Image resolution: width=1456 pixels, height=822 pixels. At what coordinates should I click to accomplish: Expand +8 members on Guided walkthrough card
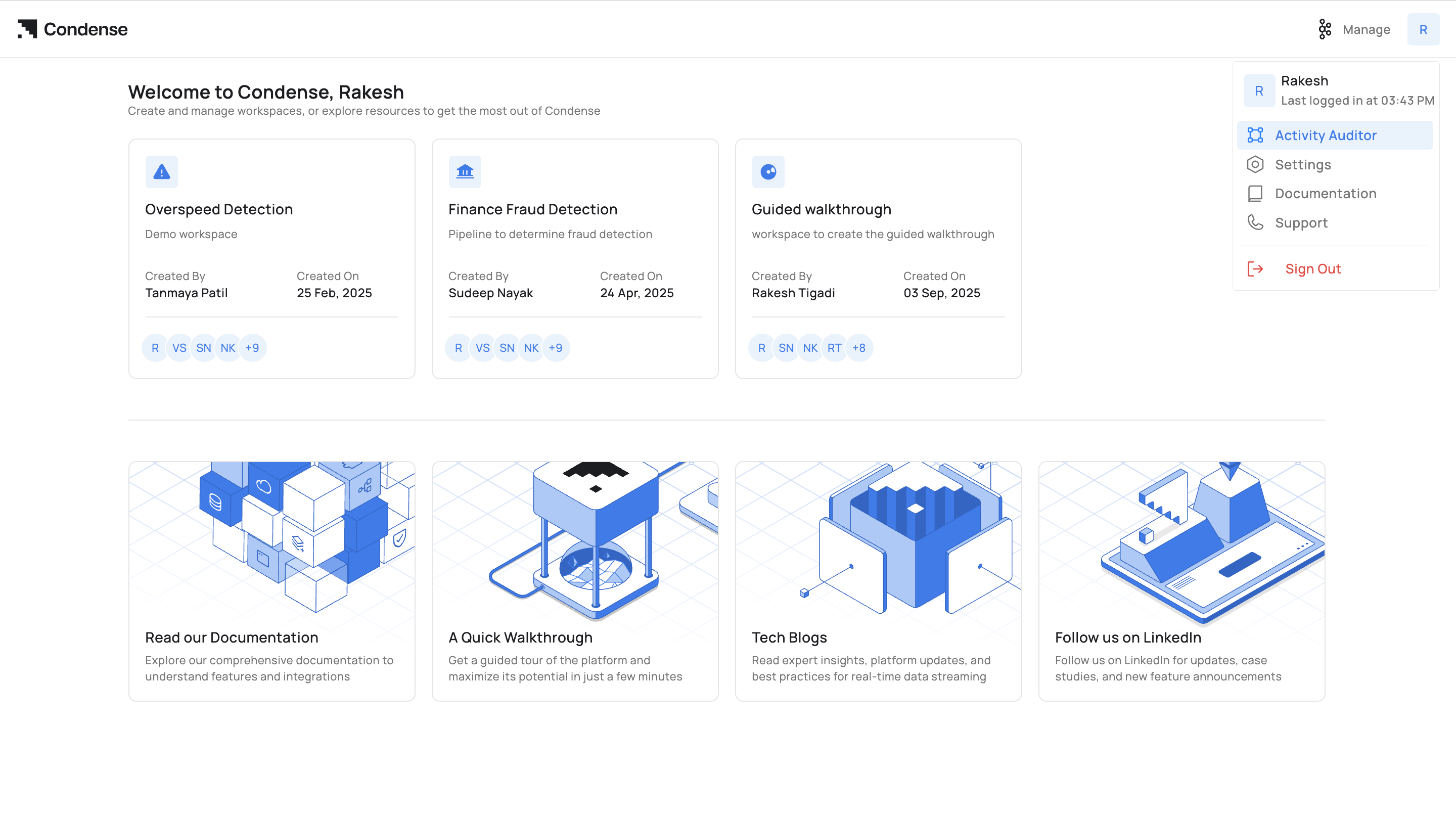click(858, 348)
